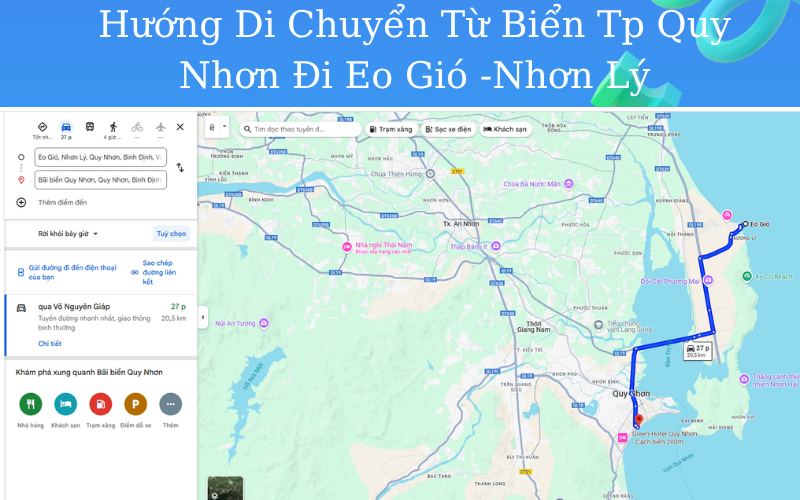Open the Thắng cảnh thiên nhiên Nhơn Hải marker
This screenshot has width=800, height=500.
pos(744,379)
